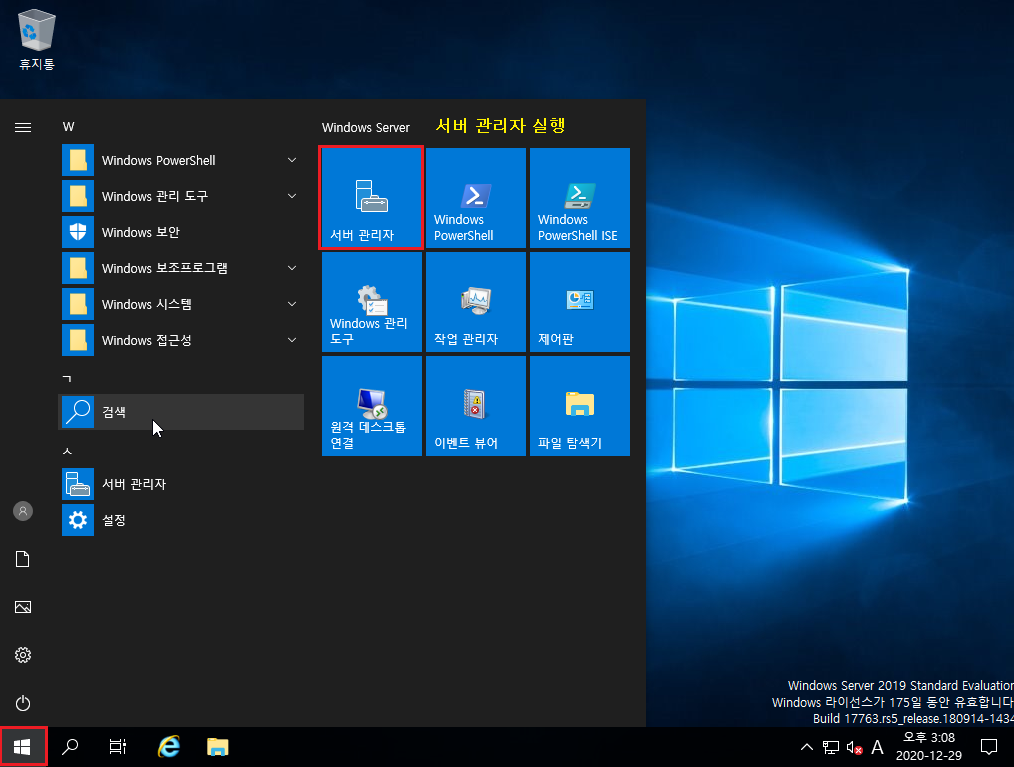Open the Action Center notification icon

989,748
